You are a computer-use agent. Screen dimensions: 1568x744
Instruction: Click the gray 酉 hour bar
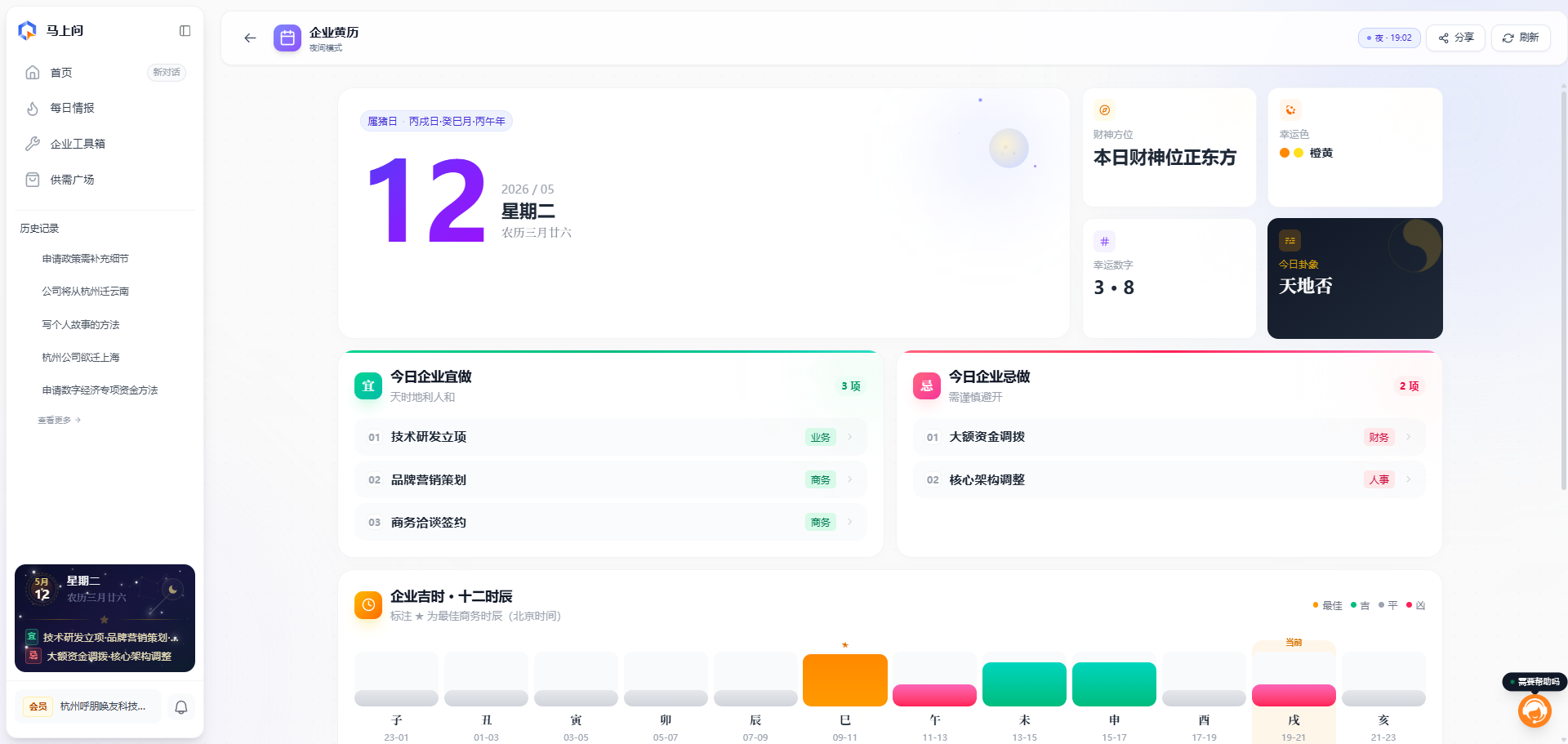pyautogui.click(x=1205, y=698)
